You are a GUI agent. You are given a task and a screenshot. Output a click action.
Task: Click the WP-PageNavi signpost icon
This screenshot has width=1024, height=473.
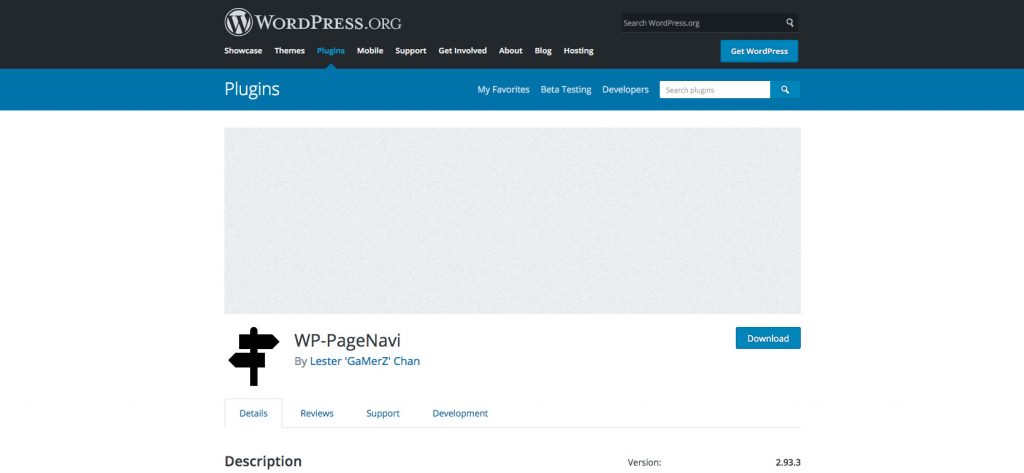tap(253, 357)
